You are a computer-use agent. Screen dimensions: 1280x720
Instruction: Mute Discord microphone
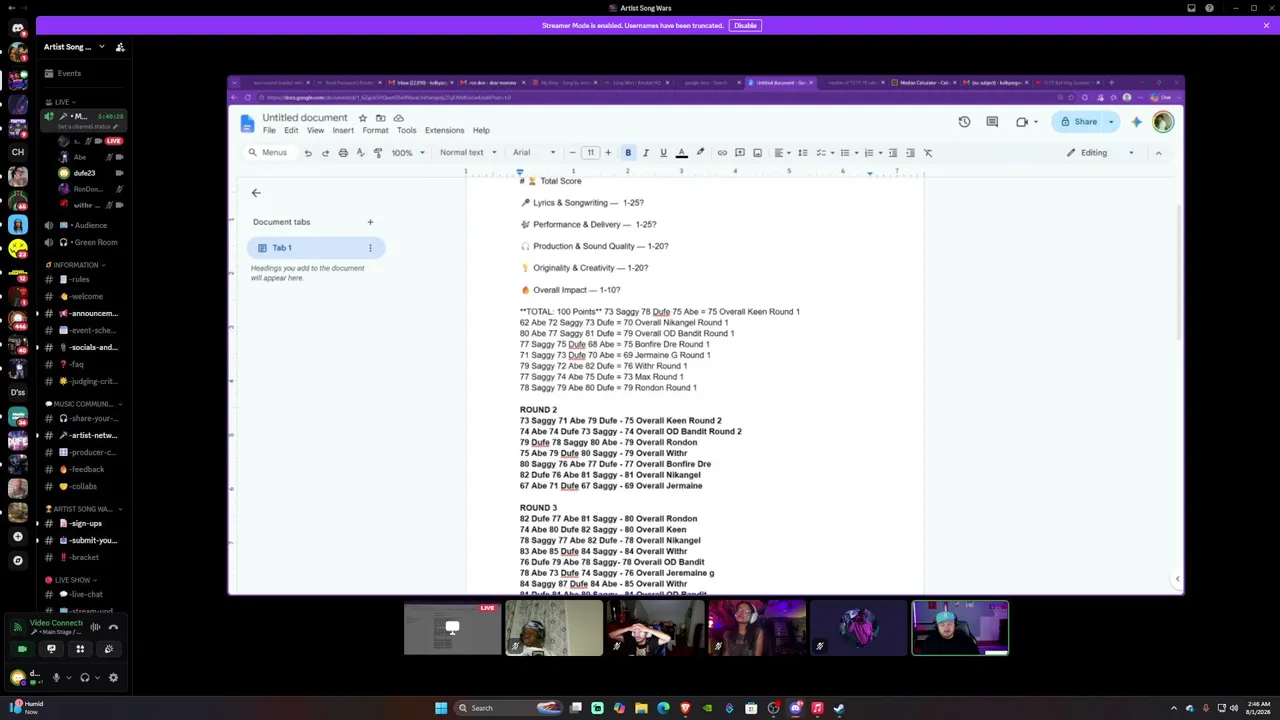tap(56, 678)
